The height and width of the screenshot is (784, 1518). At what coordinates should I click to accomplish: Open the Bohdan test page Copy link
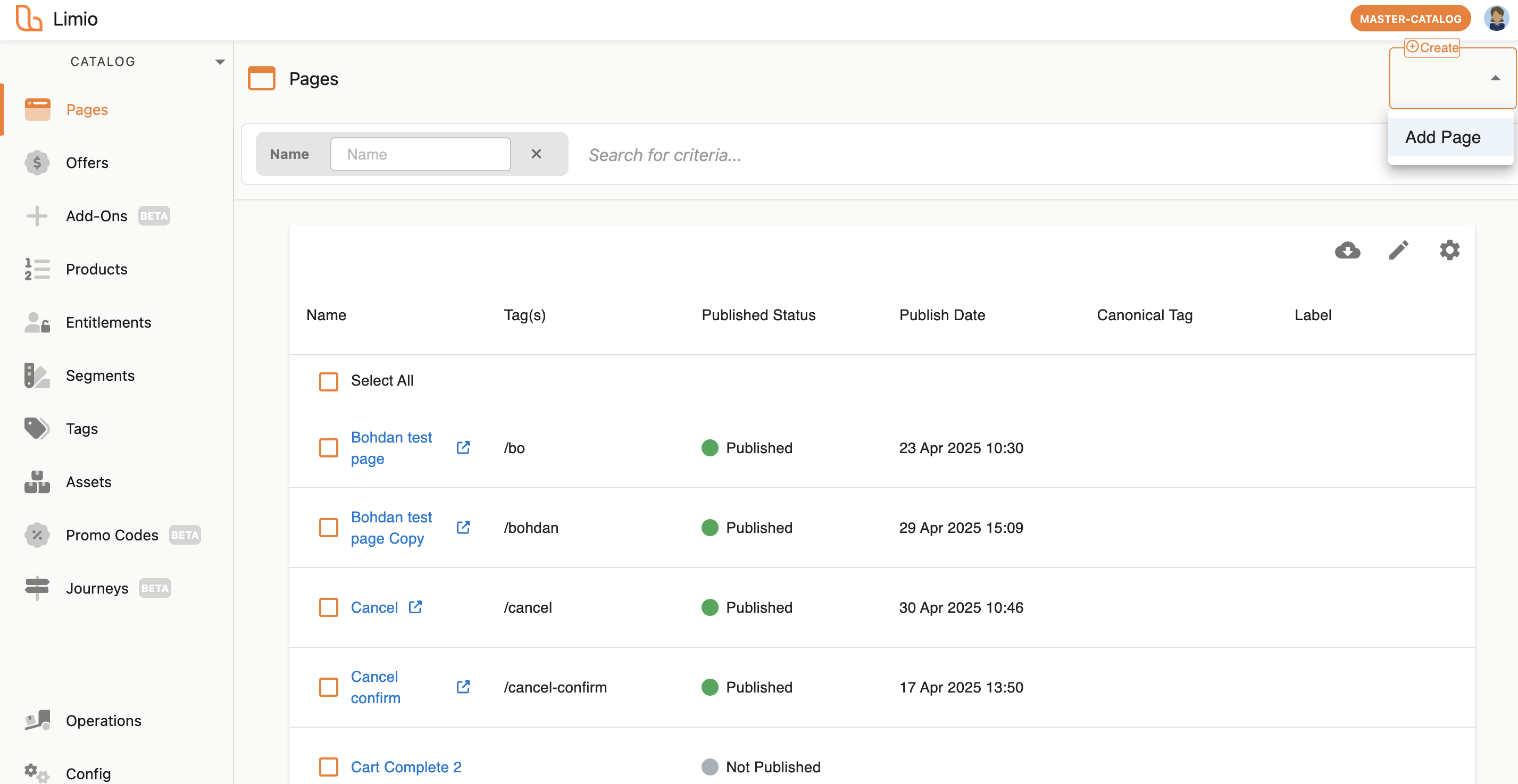(391, 528)
